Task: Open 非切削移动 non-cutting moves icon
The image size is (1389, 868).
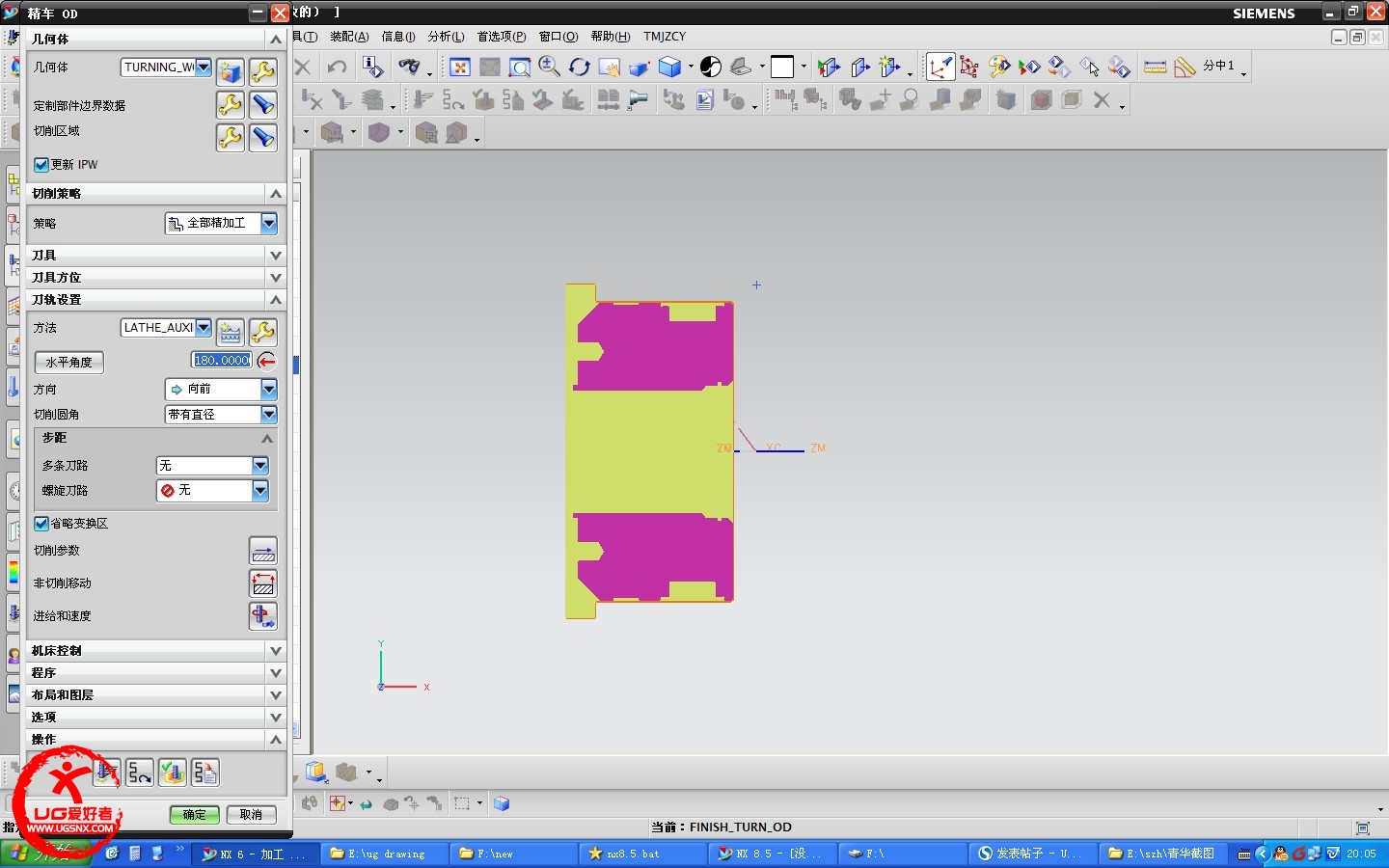Action: [x=262, y=583]
